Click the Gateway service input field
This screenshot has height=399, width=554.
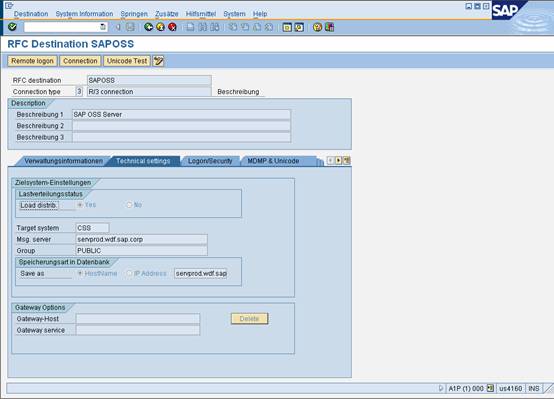138,330
